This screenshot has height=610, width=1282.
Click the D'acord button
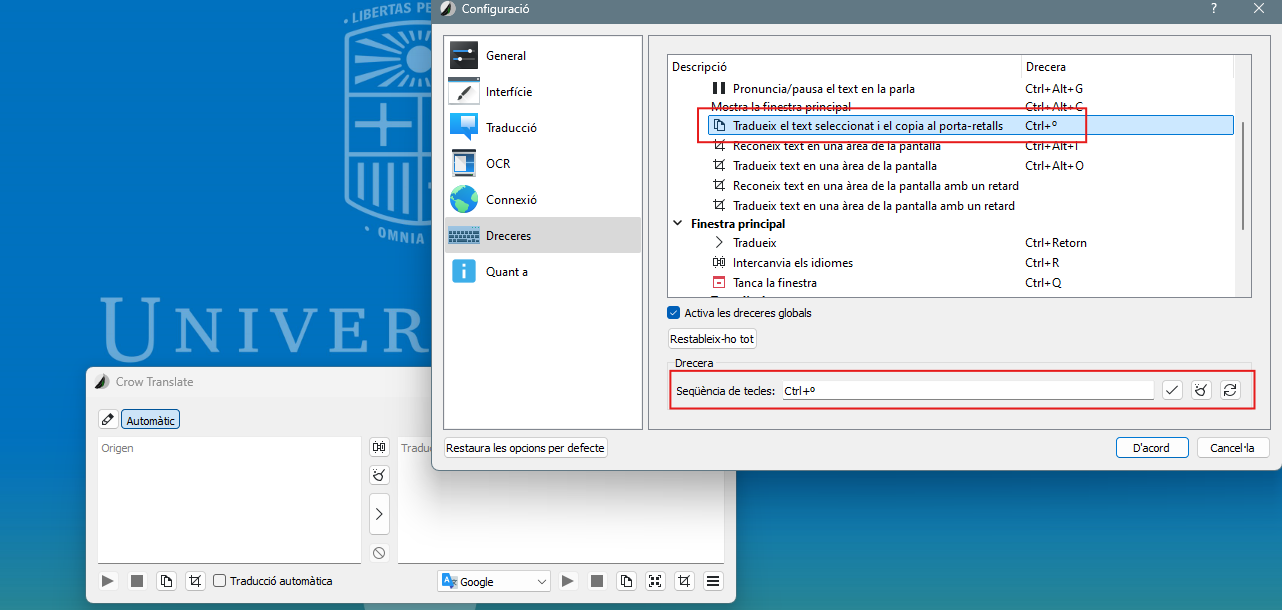[1151, 448]
